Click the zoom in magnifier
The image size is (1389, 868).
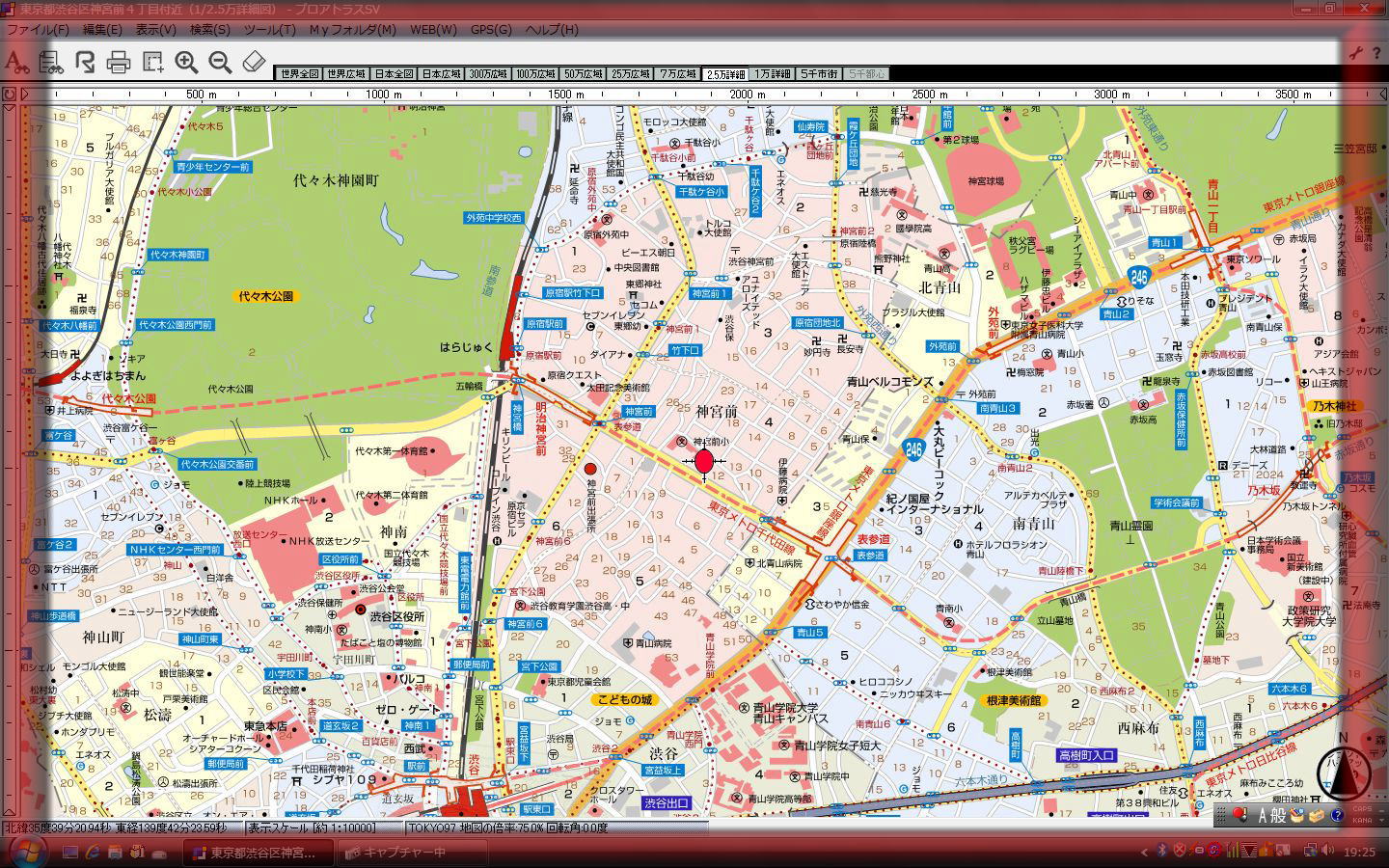click(186, 63)
